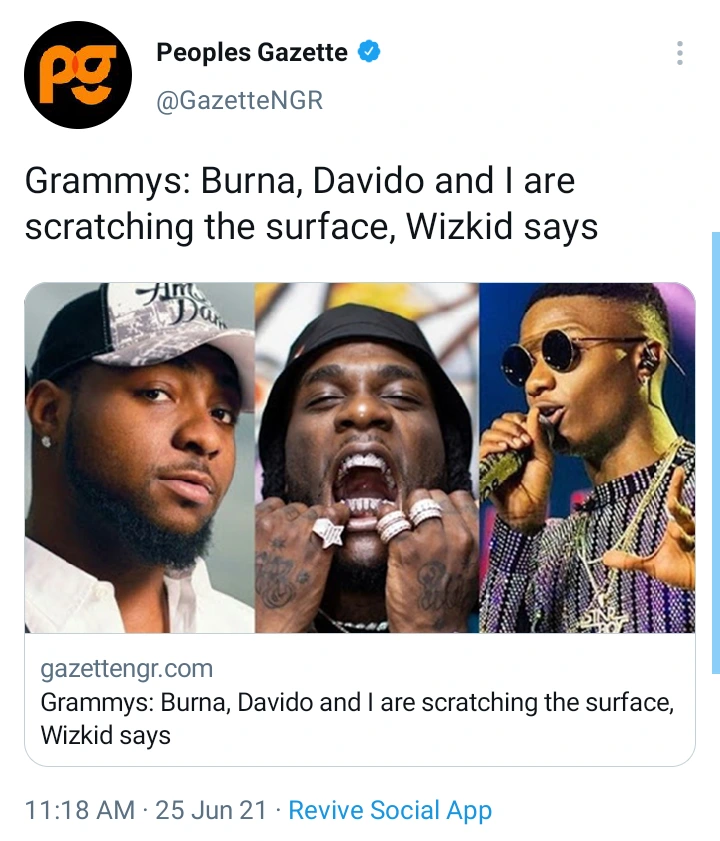Click the blue verified badge
The width and height of the screenshot is (720, 841).
click(x=369, y=51)
